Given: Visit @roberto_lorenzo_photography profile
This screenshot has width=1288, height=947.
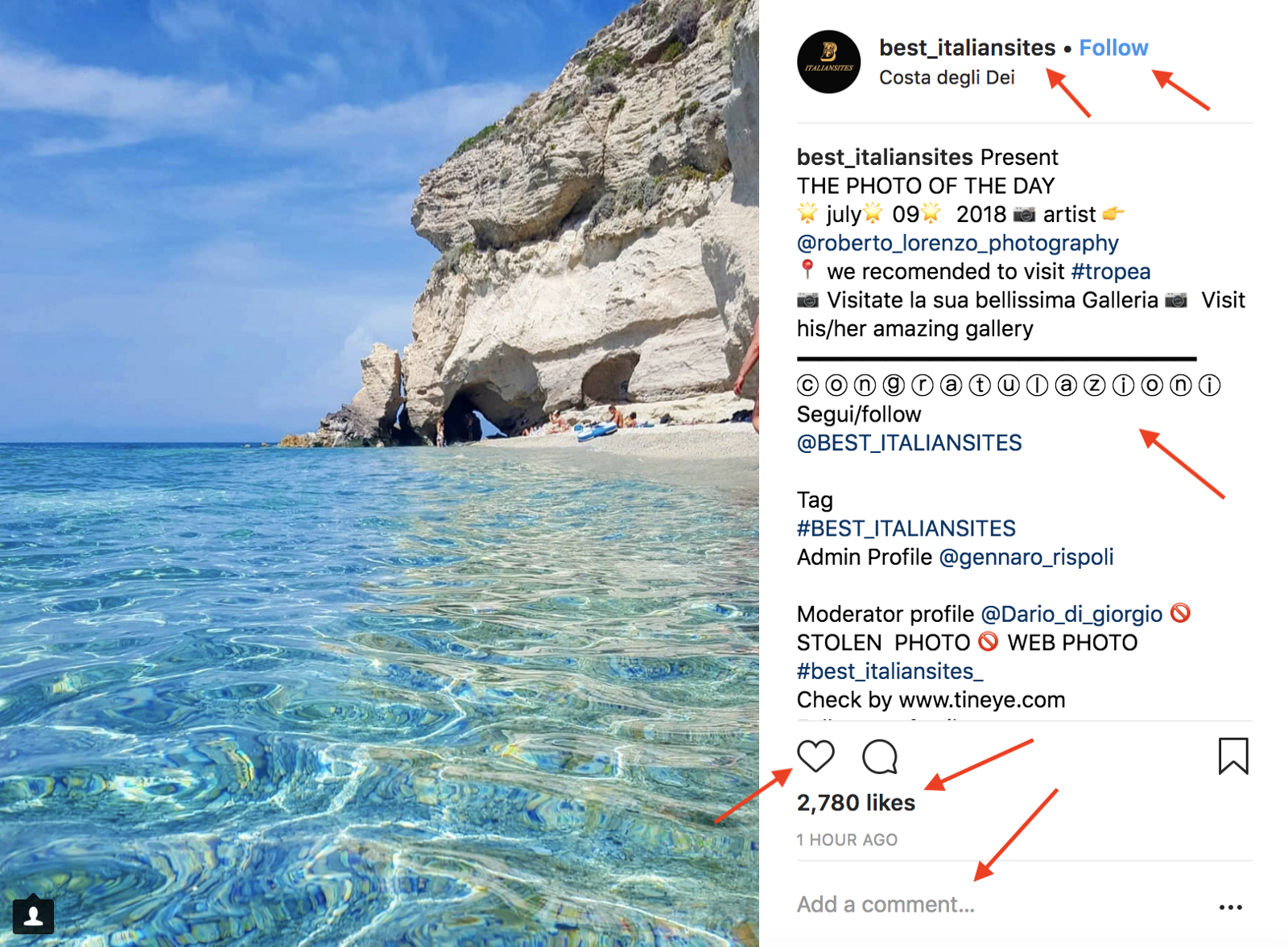Looking at the screenshot, I should (x=957, y=243).
